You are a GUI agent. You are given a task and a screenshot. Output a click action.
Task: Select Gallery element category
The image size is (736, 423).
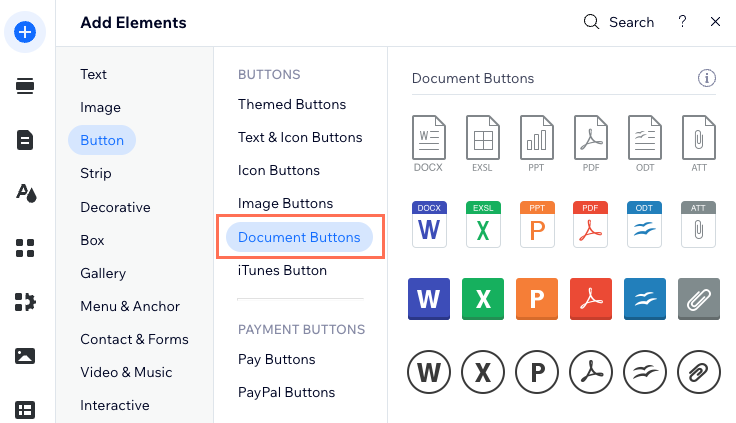[x=103, y=273]
